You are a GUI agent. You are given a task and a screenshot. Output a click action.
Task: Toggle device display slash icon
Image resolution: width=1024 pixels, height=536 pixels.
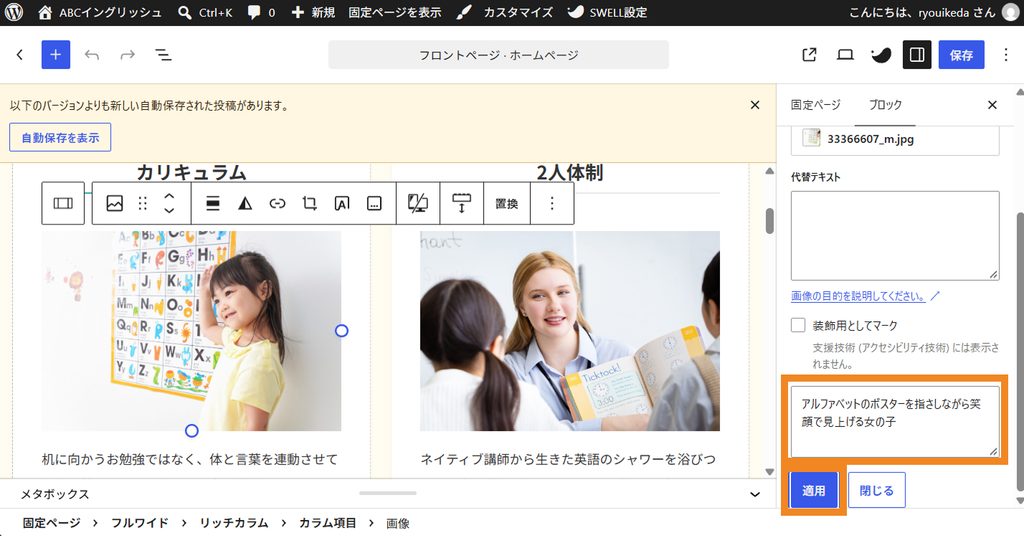pyautogui.click(x=418, y=204)
